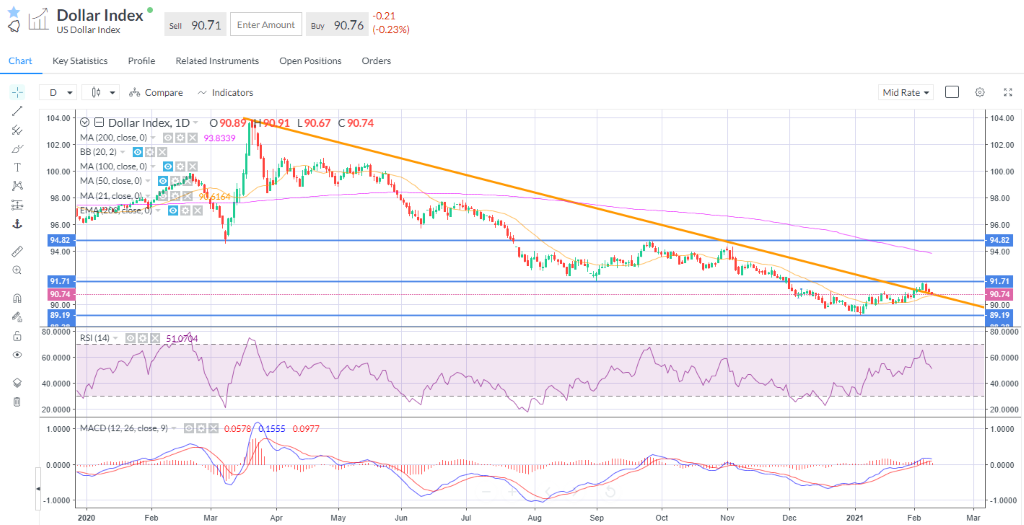This screenshot has height=525, width=1024.
Task: Click the minus box beside Dollar Index legend
Action: pyautogui.click(x=99, y=123)
